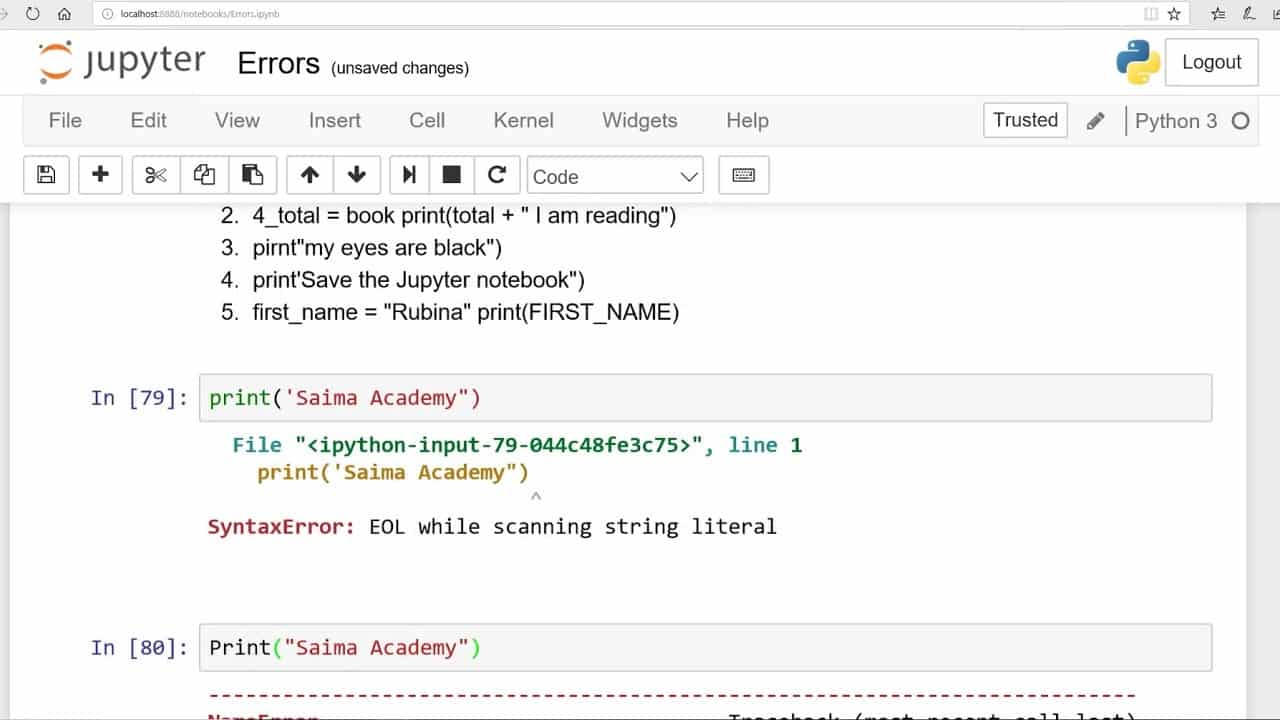Save notebook with the floppy disk icon
The image size is (1280, 720).
click(46, 175)
